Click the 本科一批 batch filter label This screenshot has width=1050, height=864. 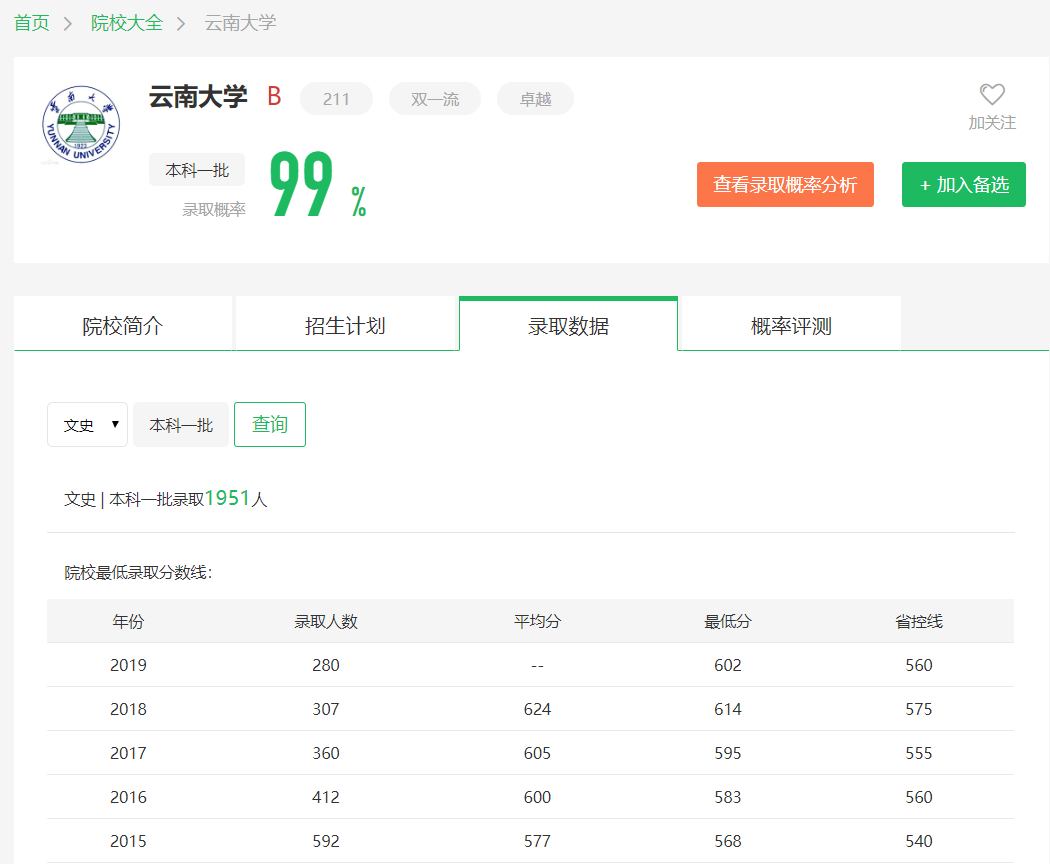tap(181, 425)
